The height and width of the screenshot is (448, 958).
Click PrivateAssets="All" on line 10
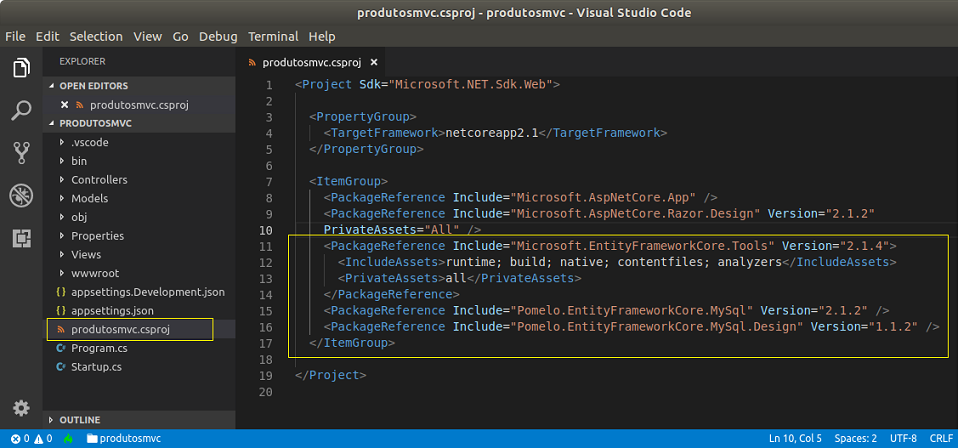[392, 230]
